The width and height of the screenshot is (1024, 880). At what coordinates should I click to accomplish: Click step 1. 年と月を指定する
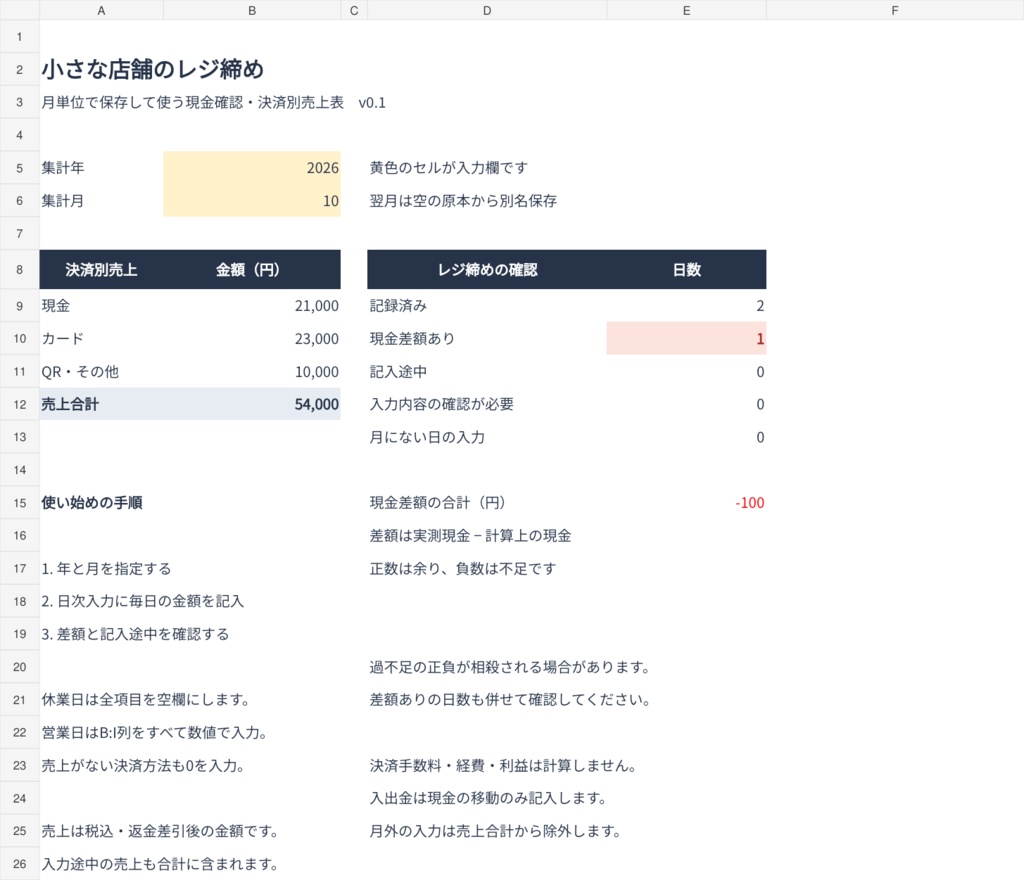click(x=106, y=569)
